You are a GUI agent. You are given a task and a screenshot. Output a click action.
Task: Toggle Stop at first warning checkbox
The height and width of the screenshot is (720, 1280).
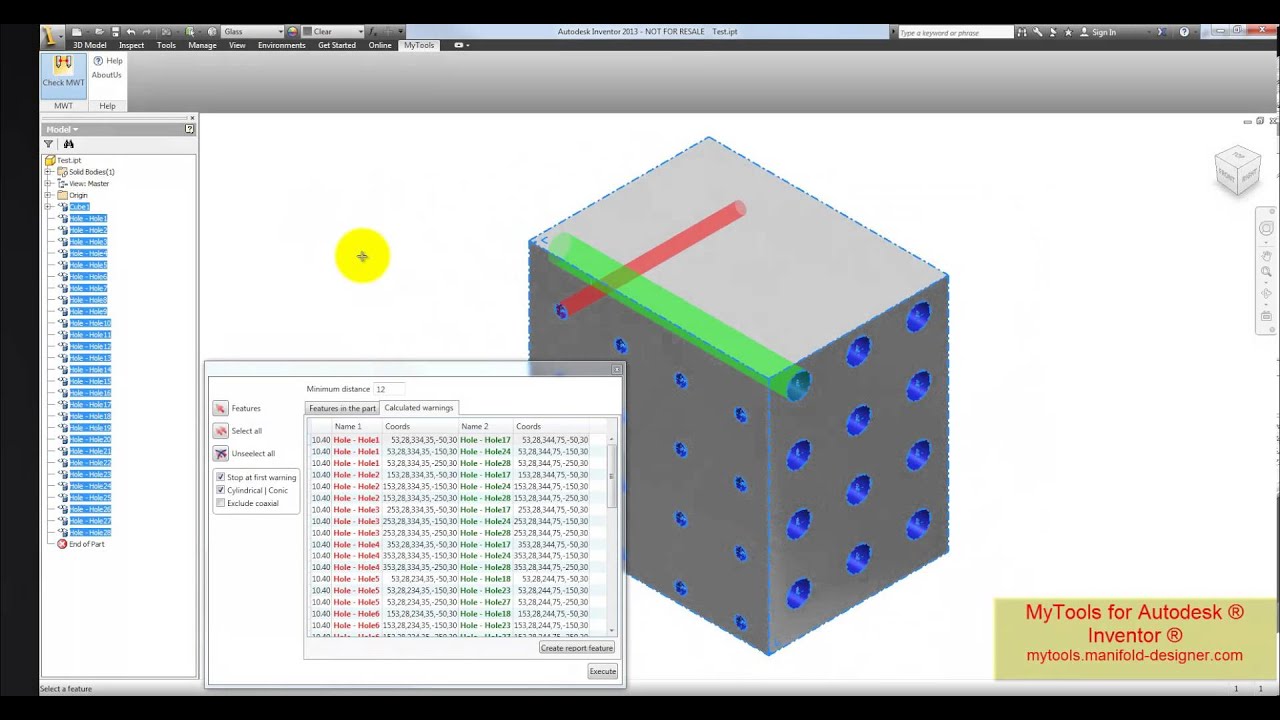[221, 477]
